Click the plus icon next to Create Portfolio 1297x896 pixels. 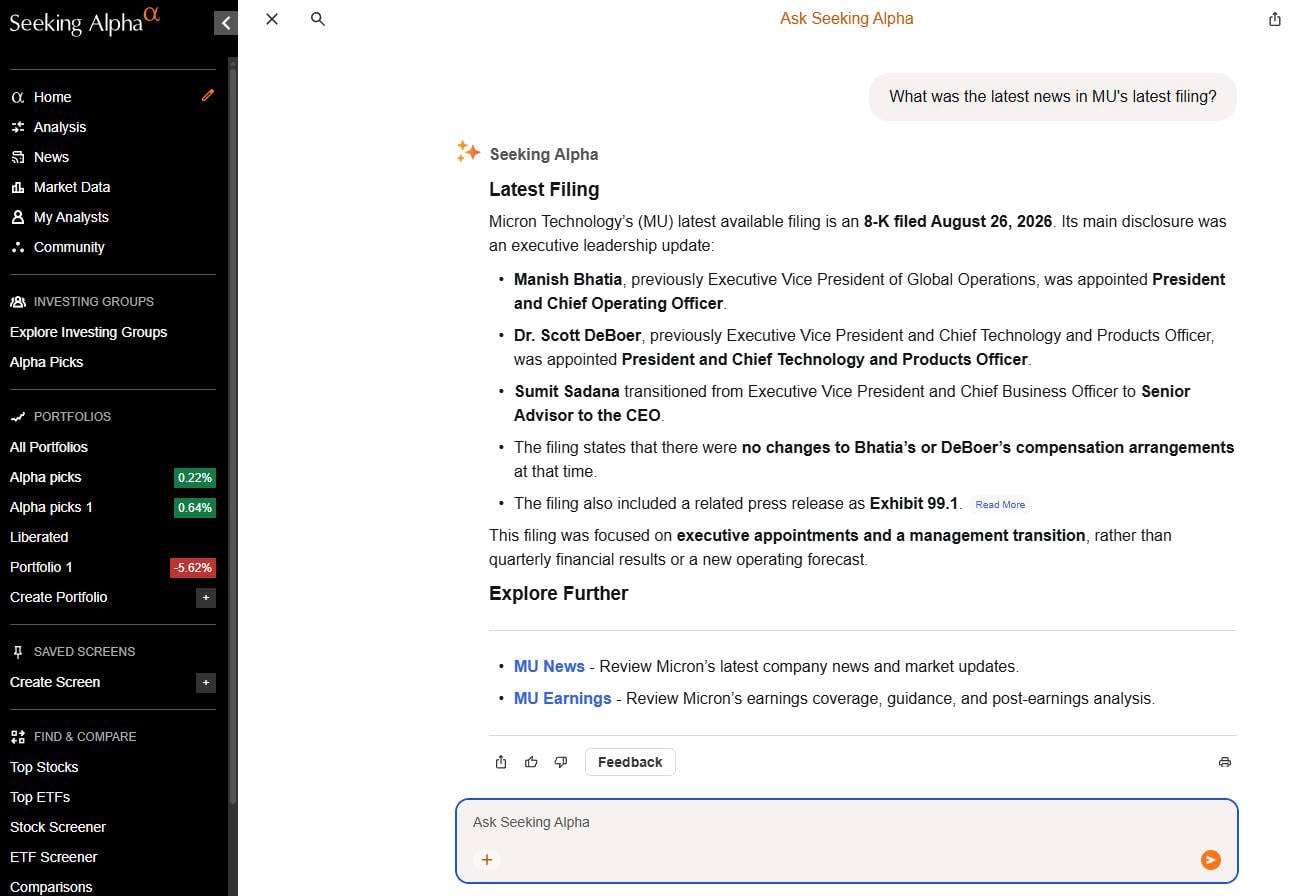coord(206,598)
